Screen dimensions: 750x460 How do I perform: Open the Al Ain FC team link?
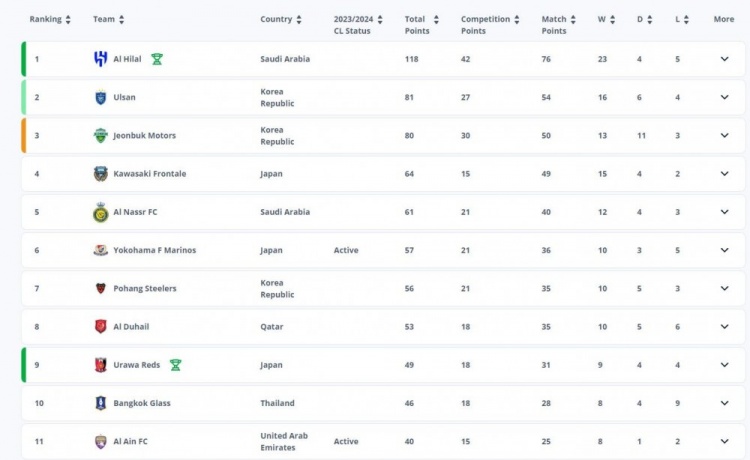(x=132, y=441)
